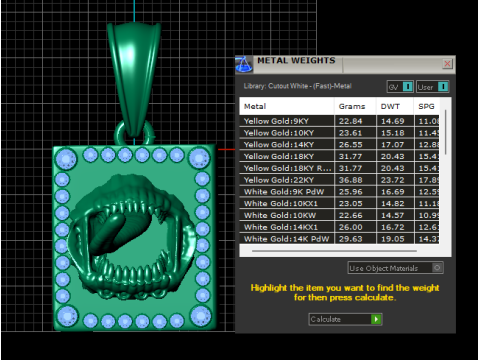Select the White Gold:10KX1 row
Image resolution: width=480 pixels, height=360 pixels.
coord(339,203)
